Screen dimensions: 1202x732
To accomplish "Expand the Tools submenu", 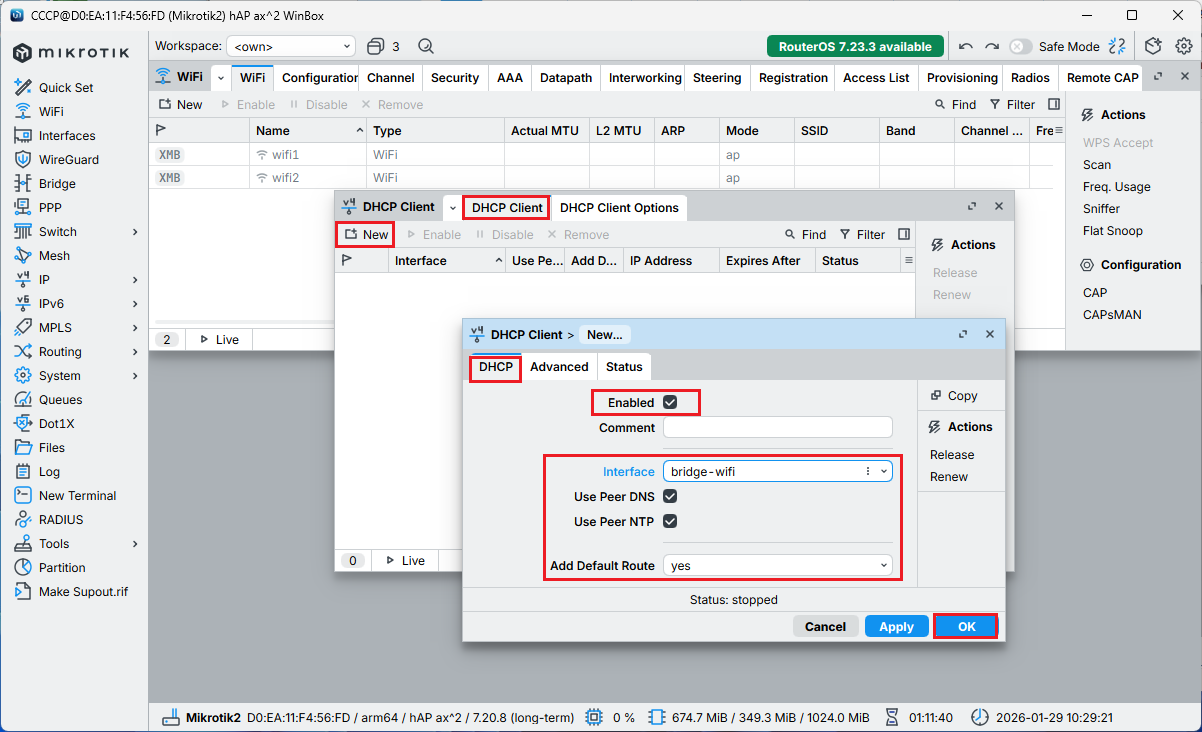I will point(135,543).
